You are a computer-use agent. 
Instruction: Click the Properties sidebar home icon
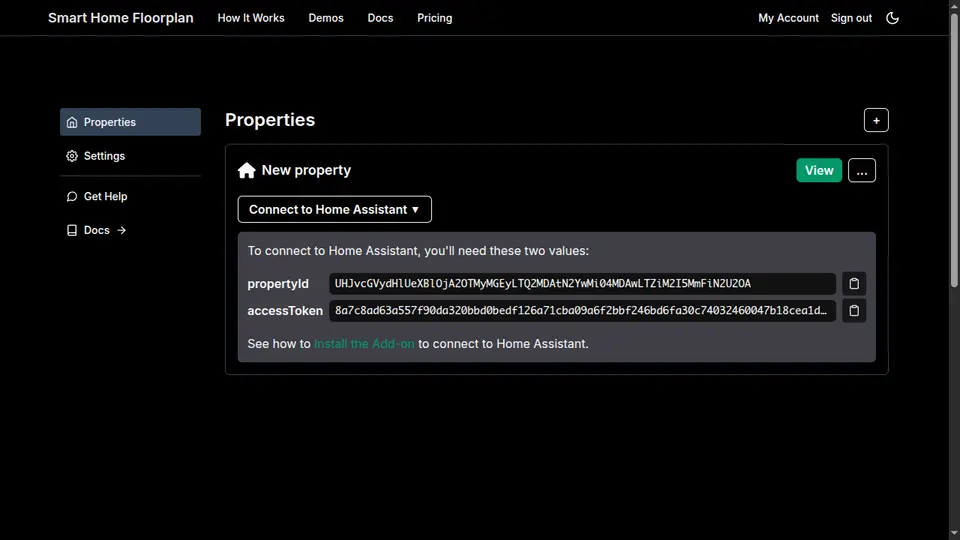(x=72, y=122)
